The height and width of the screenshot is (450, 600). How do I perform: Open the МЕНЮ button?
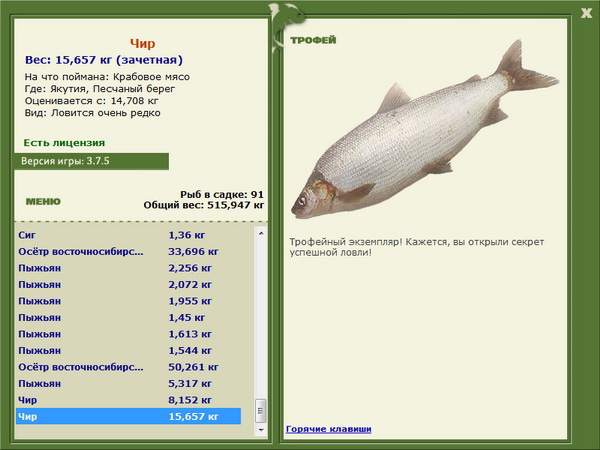coord(43,202)
